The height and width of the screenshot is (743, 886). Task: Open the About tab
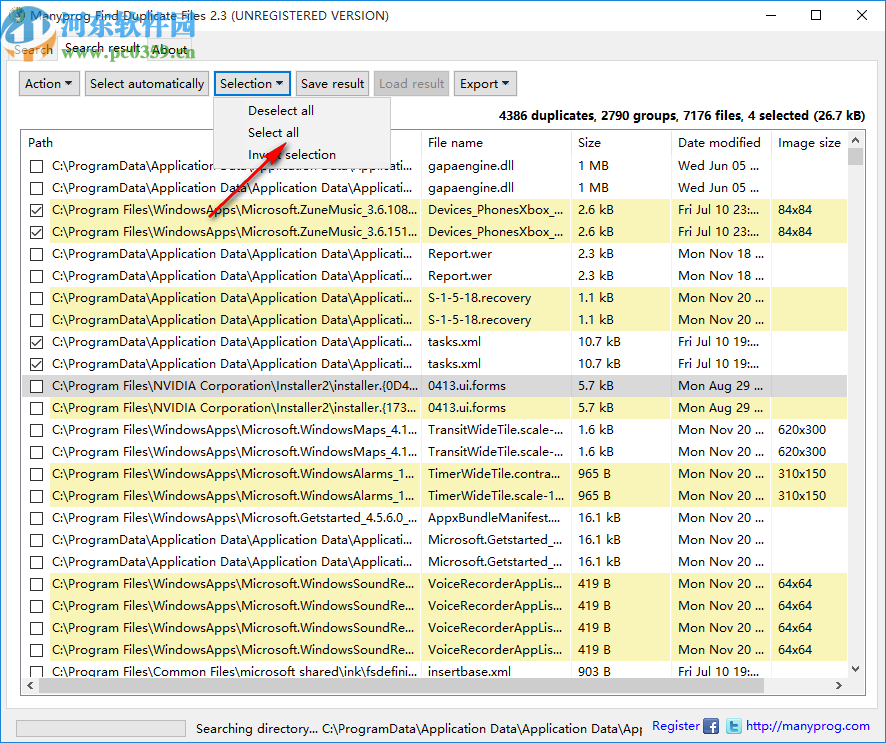click(169, 48)
